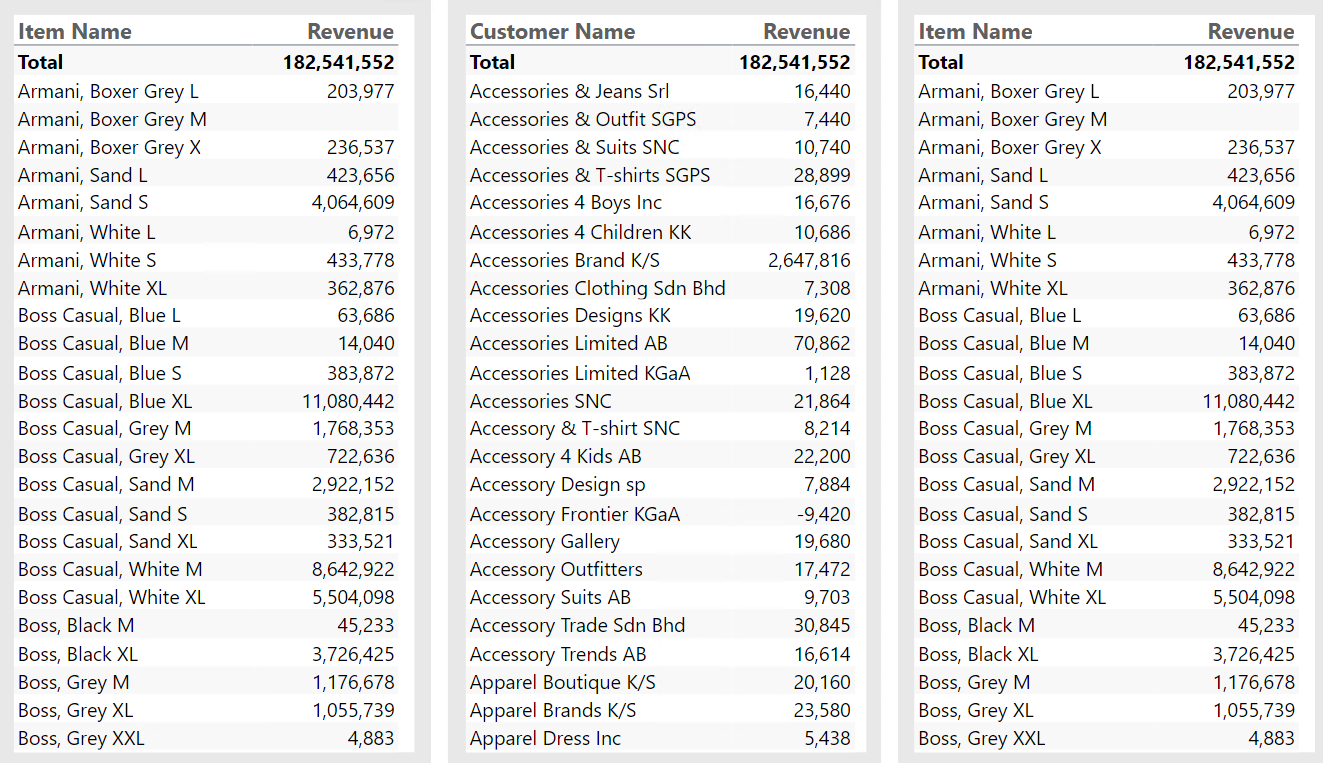Viewport: 1323px width, 763px height.
Task: Click the Total label in the Customer Name table
Action: pyautogui.click(x=492, y=62)
